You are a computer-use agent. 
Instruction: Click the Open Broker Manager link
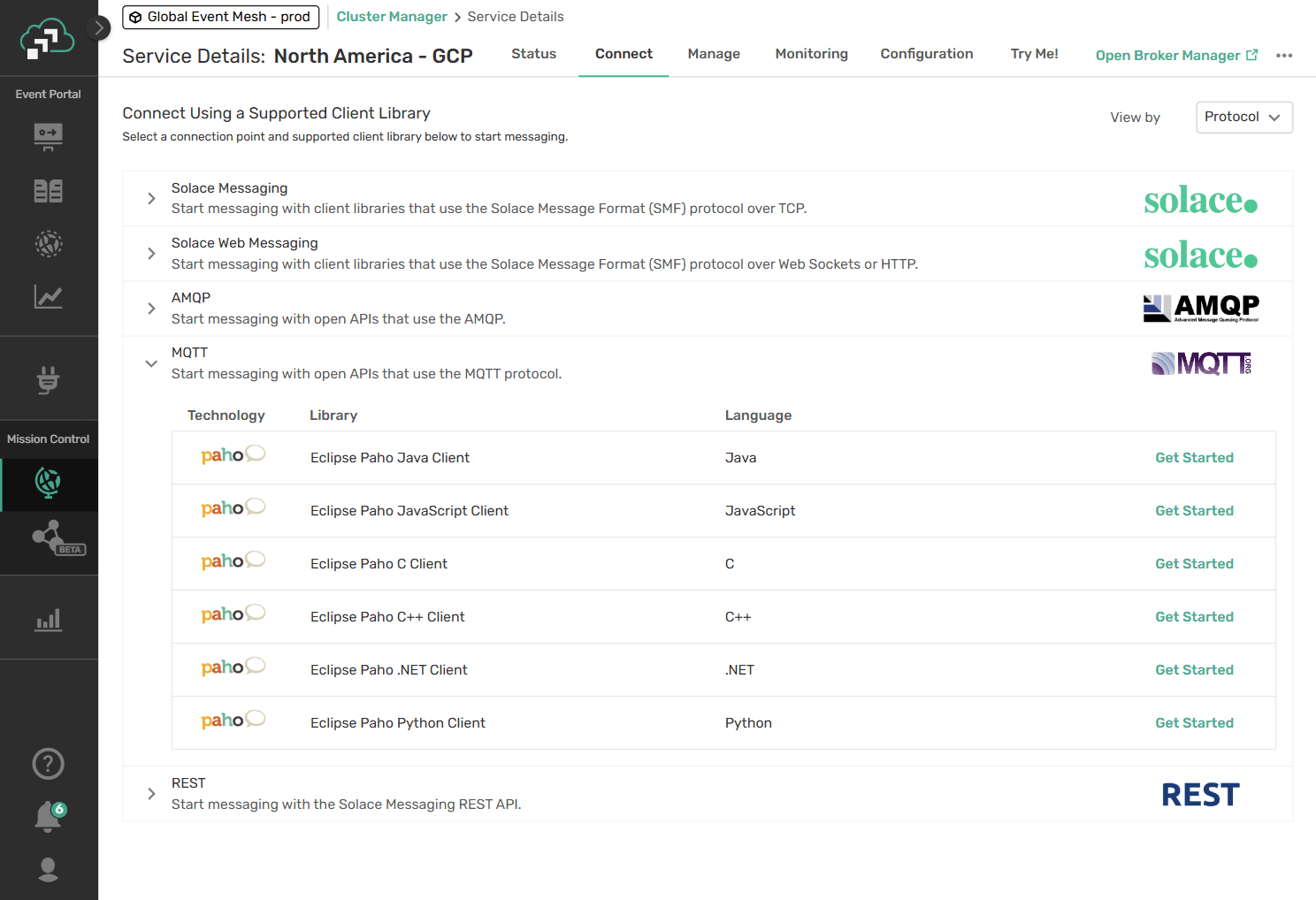tap(1176, 56)
